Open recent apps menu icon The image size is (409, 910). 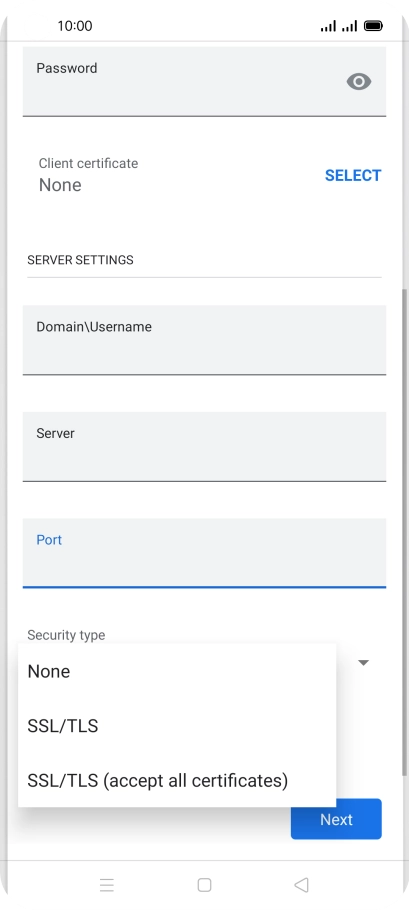point(107,884)
